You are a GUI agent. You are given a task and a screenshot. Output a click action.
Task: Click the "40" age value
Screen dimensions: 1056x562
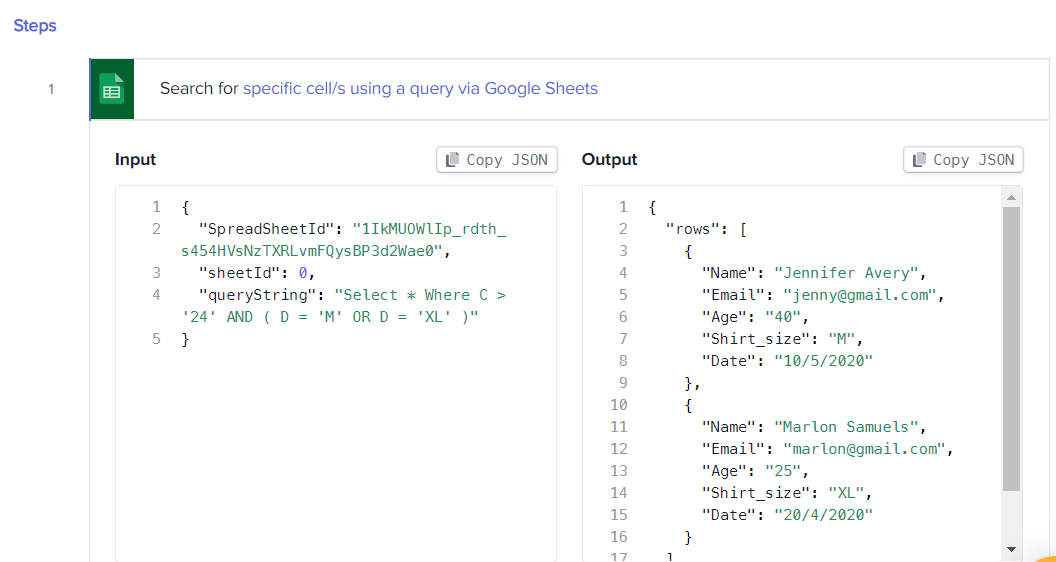pos(783,317)
